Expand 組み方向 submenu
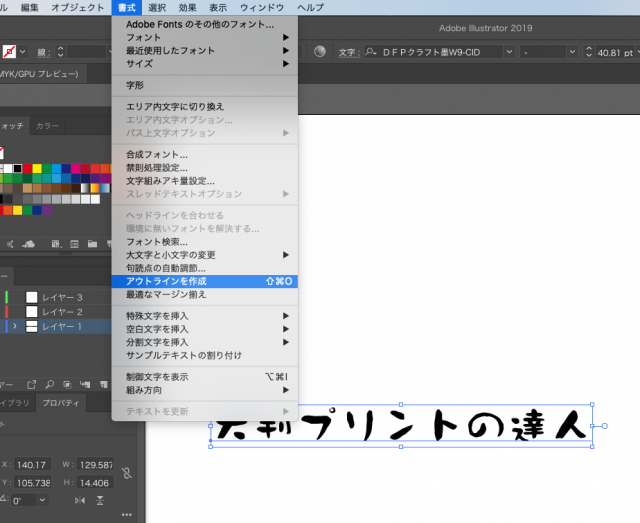 pyautogui.click(x=204, y=390)
